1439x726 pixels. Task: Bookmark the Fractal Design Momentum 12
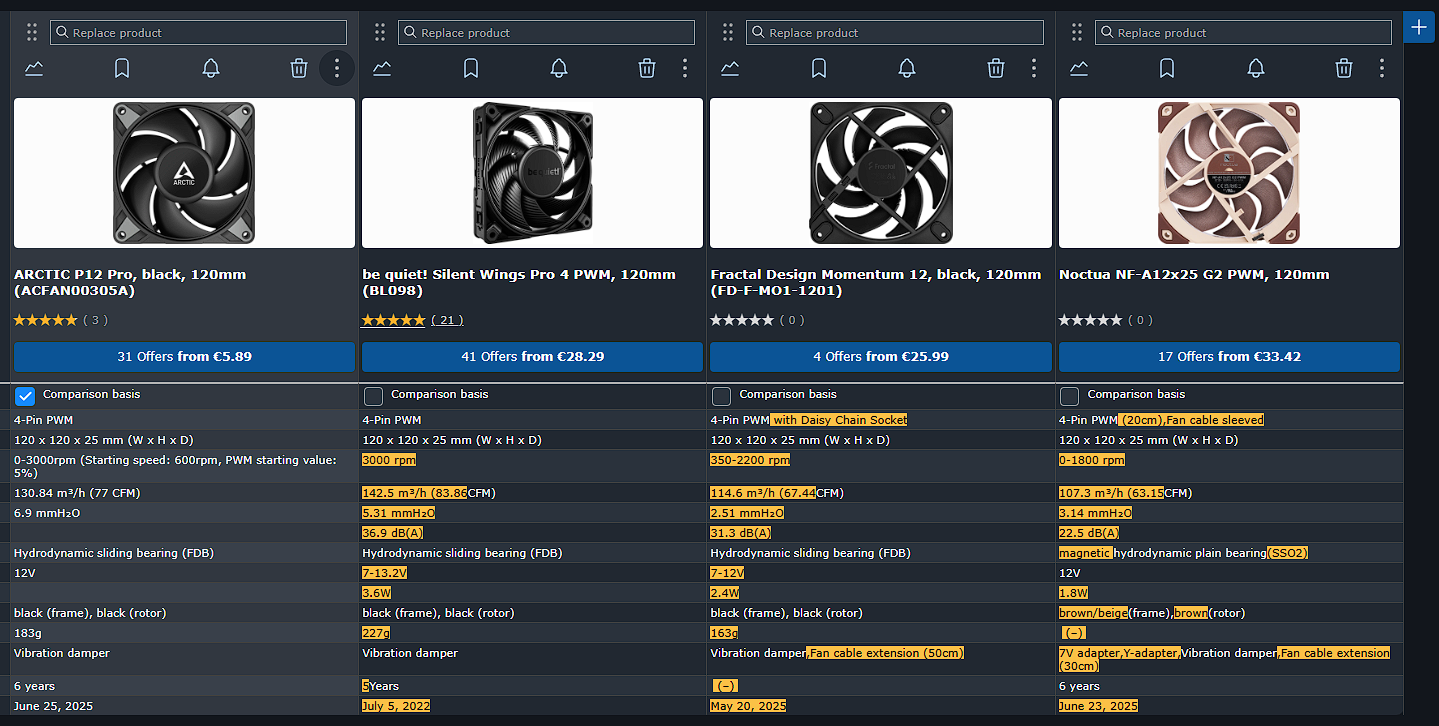[818, 68]
